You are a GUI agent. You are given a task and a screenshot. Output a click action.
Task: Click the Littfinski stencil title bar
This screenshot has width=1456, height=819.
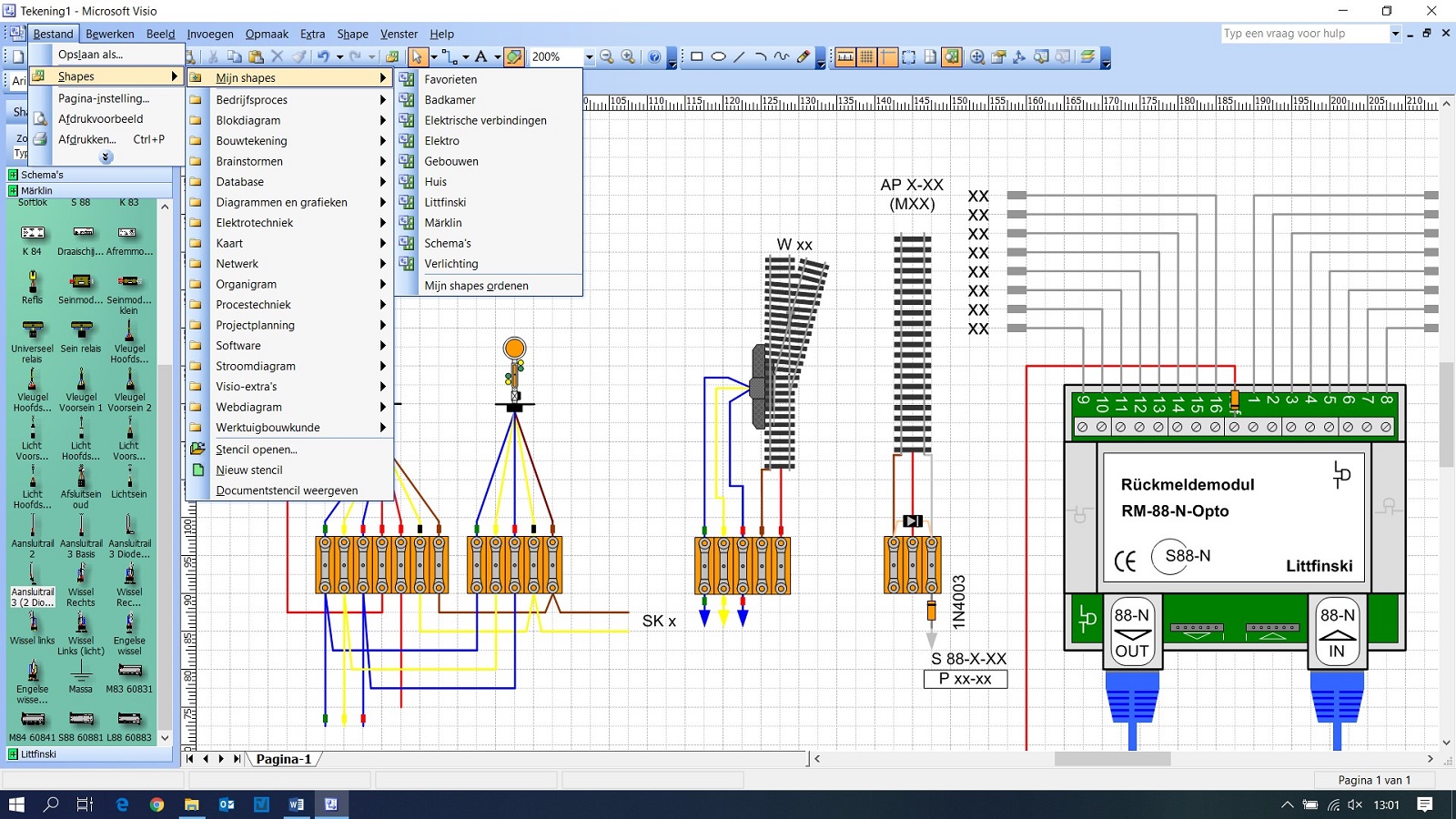(x=89, y=754)
